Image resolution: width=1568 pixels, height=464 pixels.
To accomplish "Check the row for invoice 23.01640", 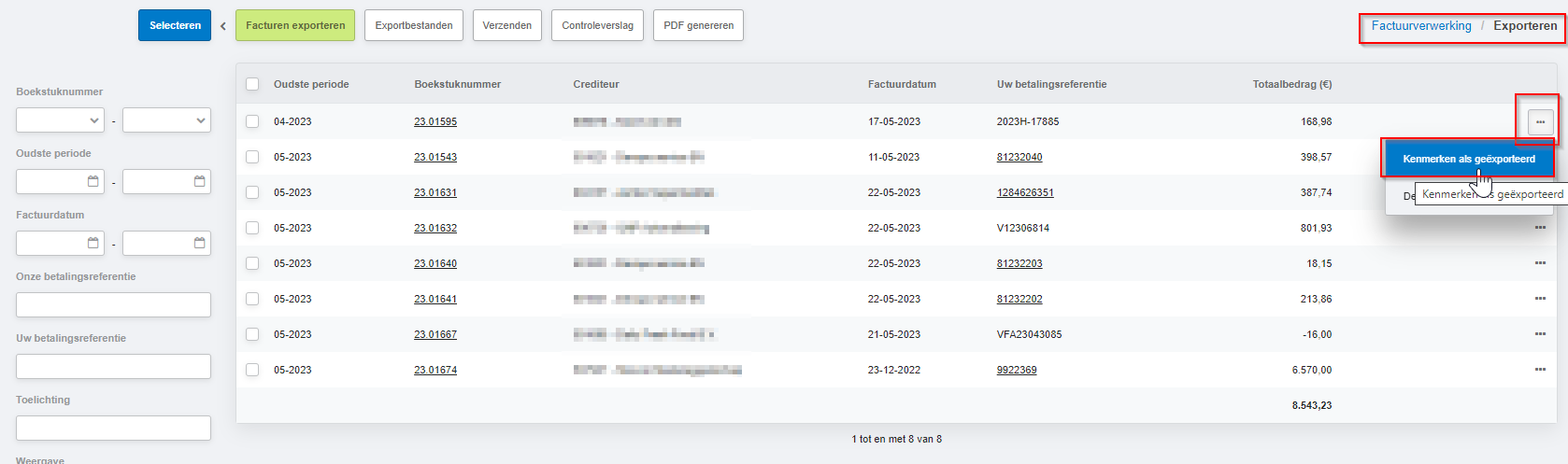I will (x=252, y=263).
